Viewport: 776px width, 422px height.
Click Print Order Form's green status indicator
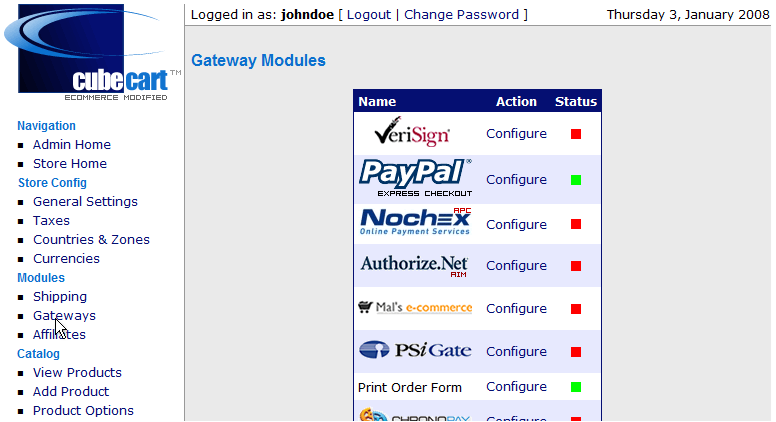(576, 387)
